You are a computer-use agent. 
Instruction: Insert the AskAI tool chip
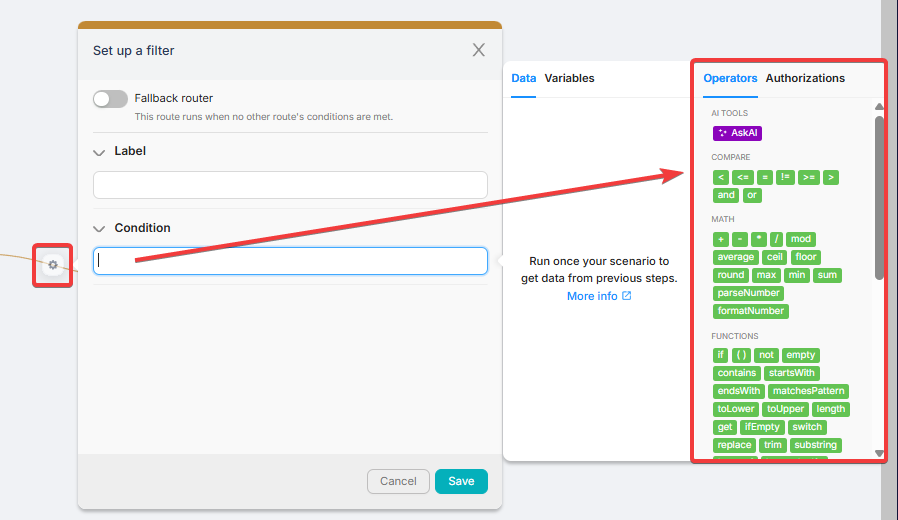pyautogui.click(x=737, y=133)
